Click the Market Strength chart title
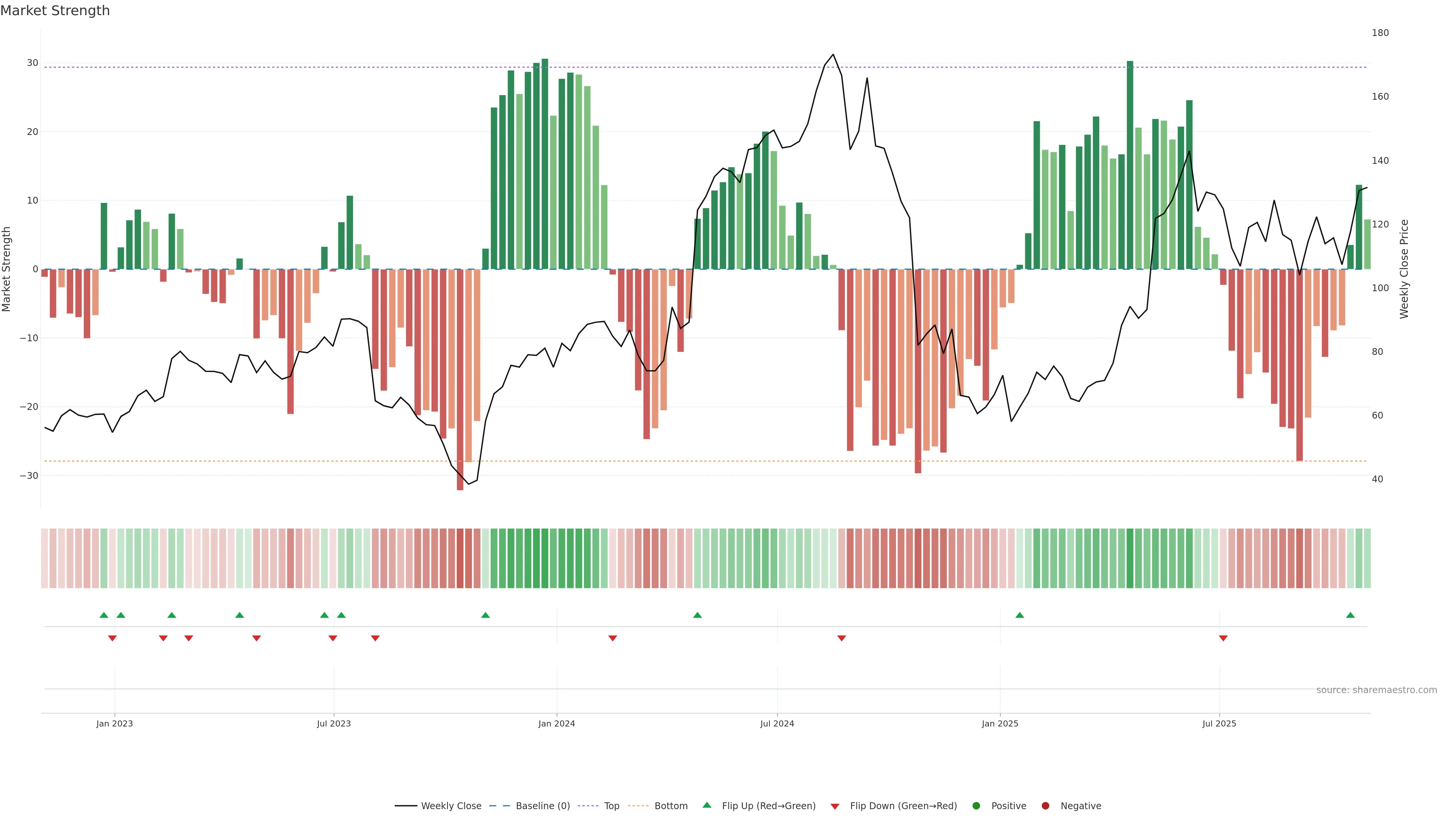 (x=55, y=11)
